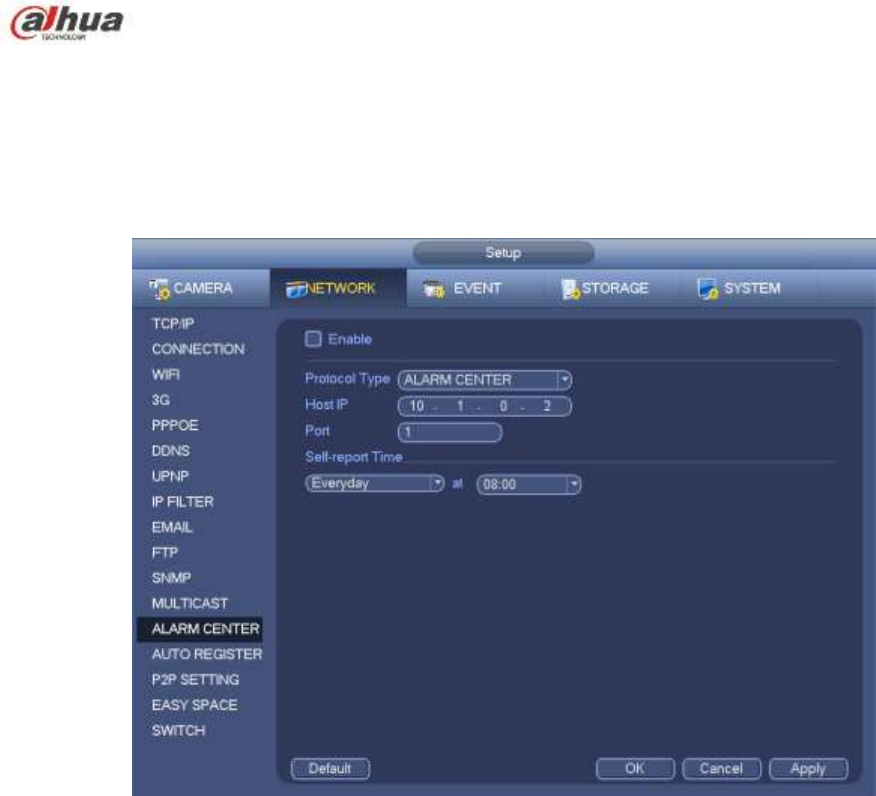Select UPNP in the sidebar
Screen dimensions: 876x796
[x=170, y=476]
